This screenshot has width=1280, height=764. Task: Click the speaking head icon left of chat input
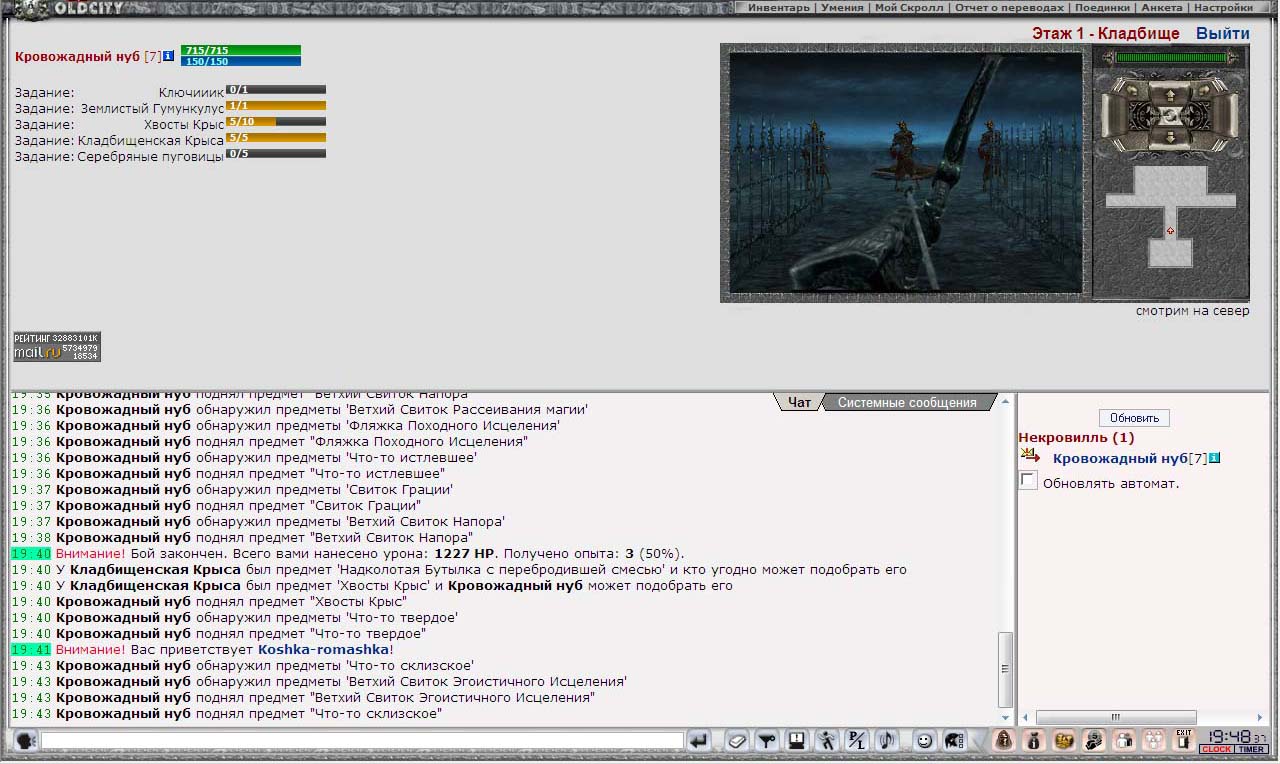pyautogui.click(x=26, y=741)
